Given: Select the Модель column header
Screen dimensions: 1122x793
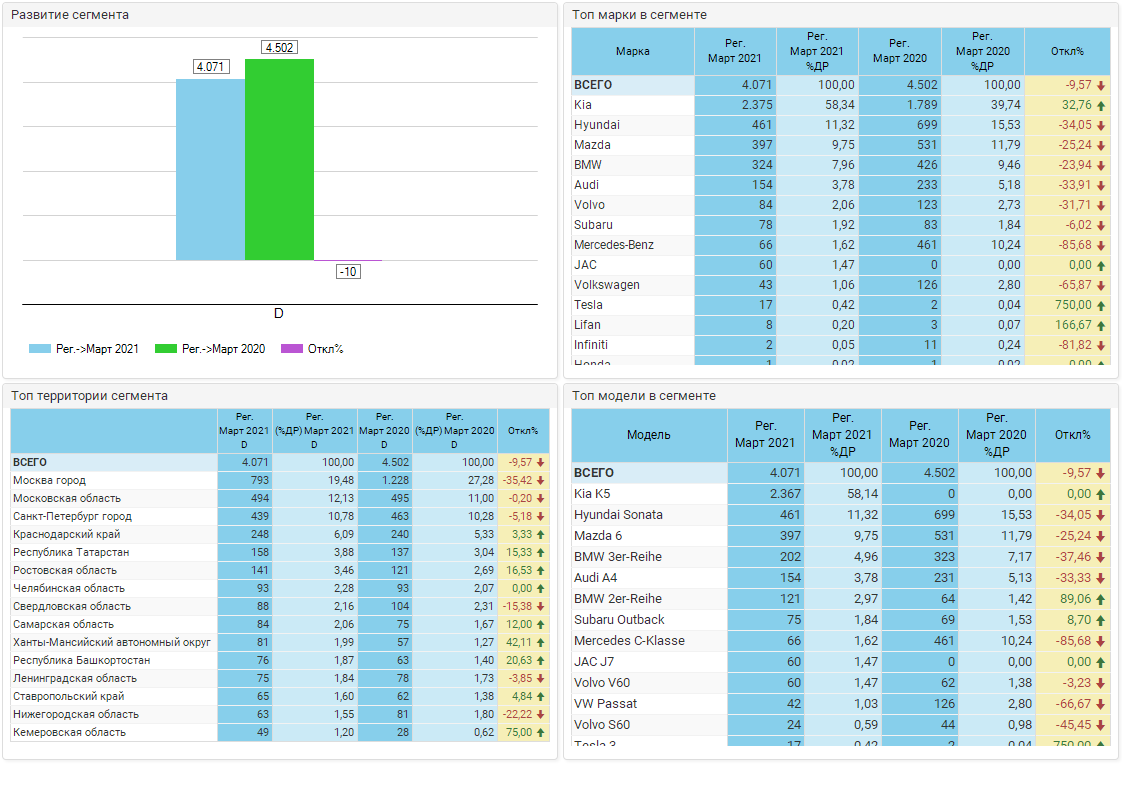Looking at the screenshot, I should click(x=648, y=435).
